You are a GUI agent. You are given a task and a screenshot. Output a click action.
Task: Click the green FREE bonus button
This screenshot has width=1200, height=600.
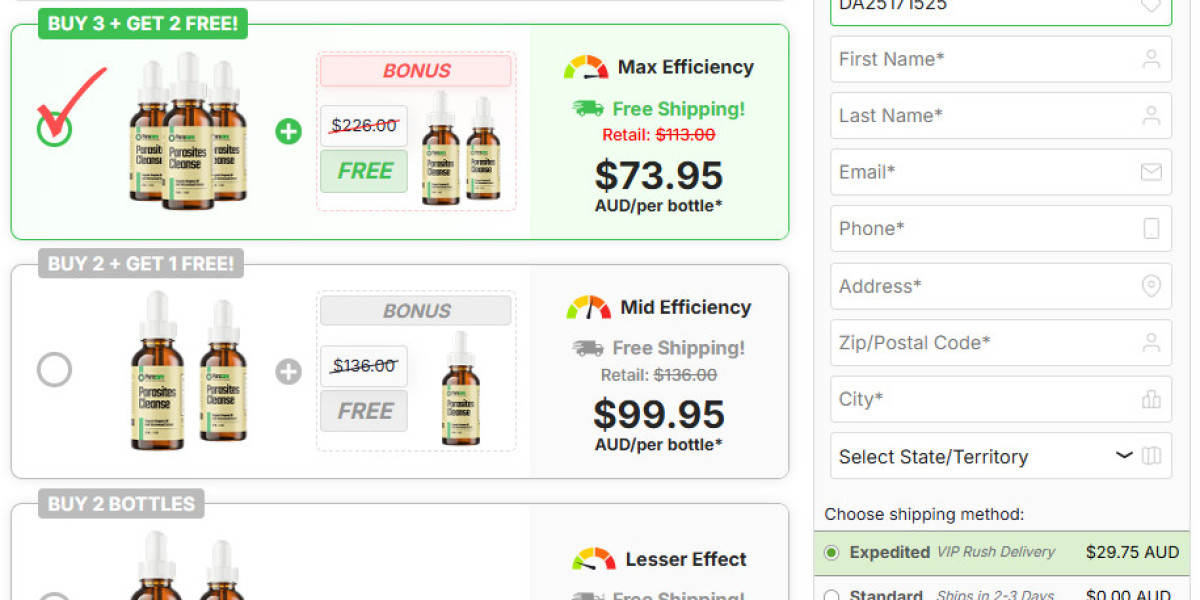(x=364, y=171)
